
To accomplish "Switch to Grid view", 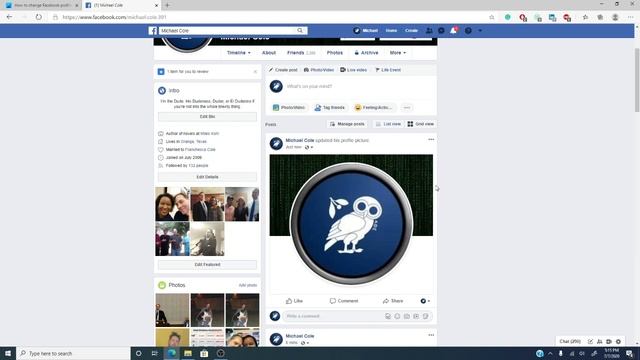I will click(x=421, y=124).
